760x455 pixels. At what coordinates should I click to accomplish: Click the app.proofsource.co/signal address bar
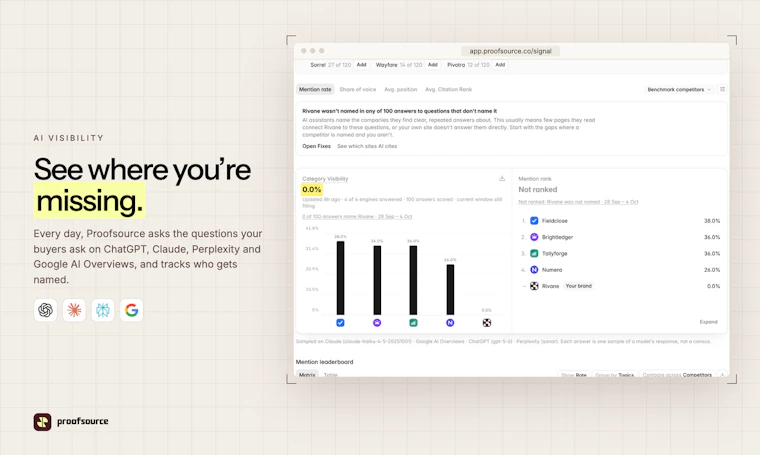510,51
